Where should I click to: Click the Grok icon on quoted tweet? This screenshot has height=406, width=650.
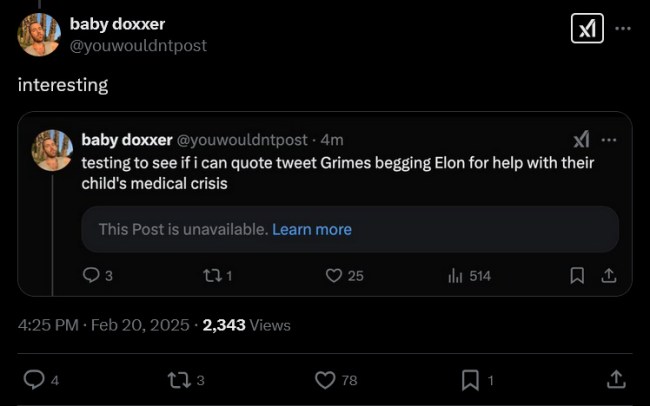pos(581,140)
